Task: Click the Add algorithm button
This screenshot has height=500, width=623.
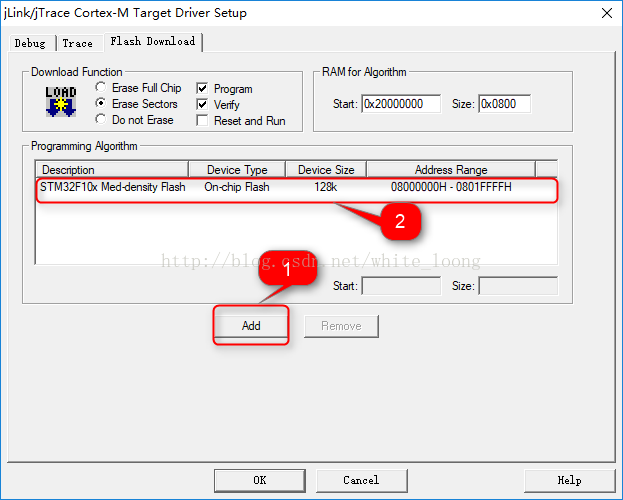Action: pyautogui.click(x=251, y=326)
